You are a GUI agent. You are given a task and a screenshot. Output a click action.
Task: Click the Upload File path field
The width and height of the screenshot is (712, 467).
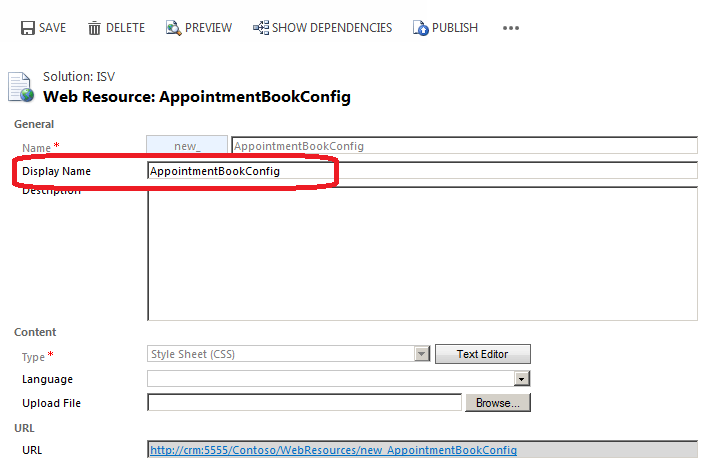304,402
